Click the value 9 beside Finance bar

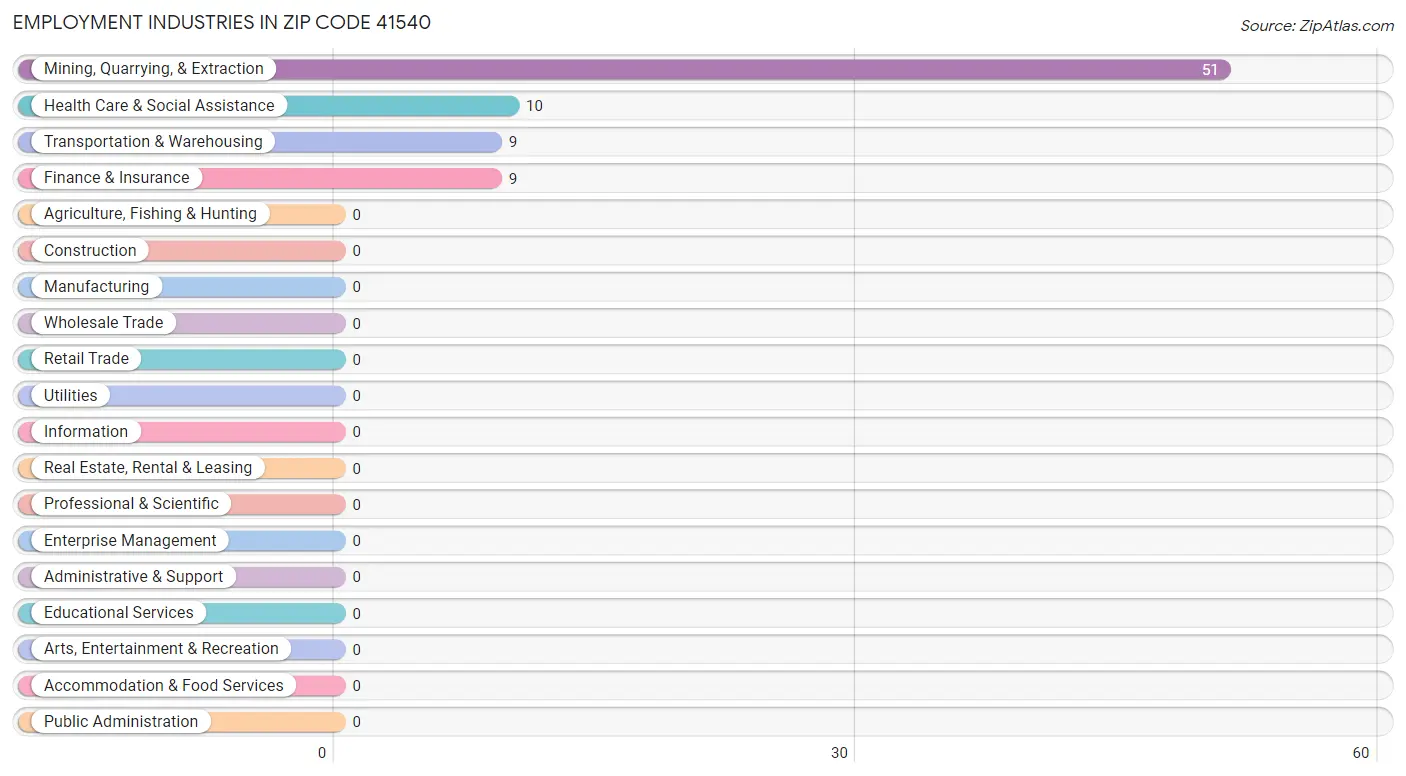click(513, 179)
